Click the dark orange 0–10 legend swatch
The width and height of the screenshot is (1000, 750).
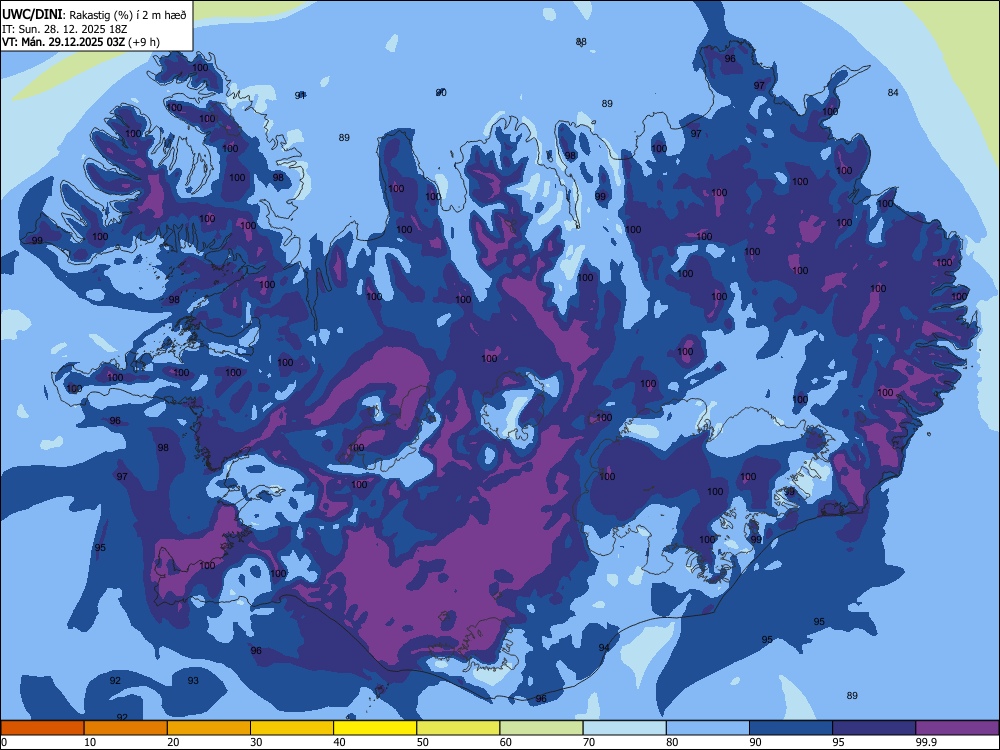42,728
